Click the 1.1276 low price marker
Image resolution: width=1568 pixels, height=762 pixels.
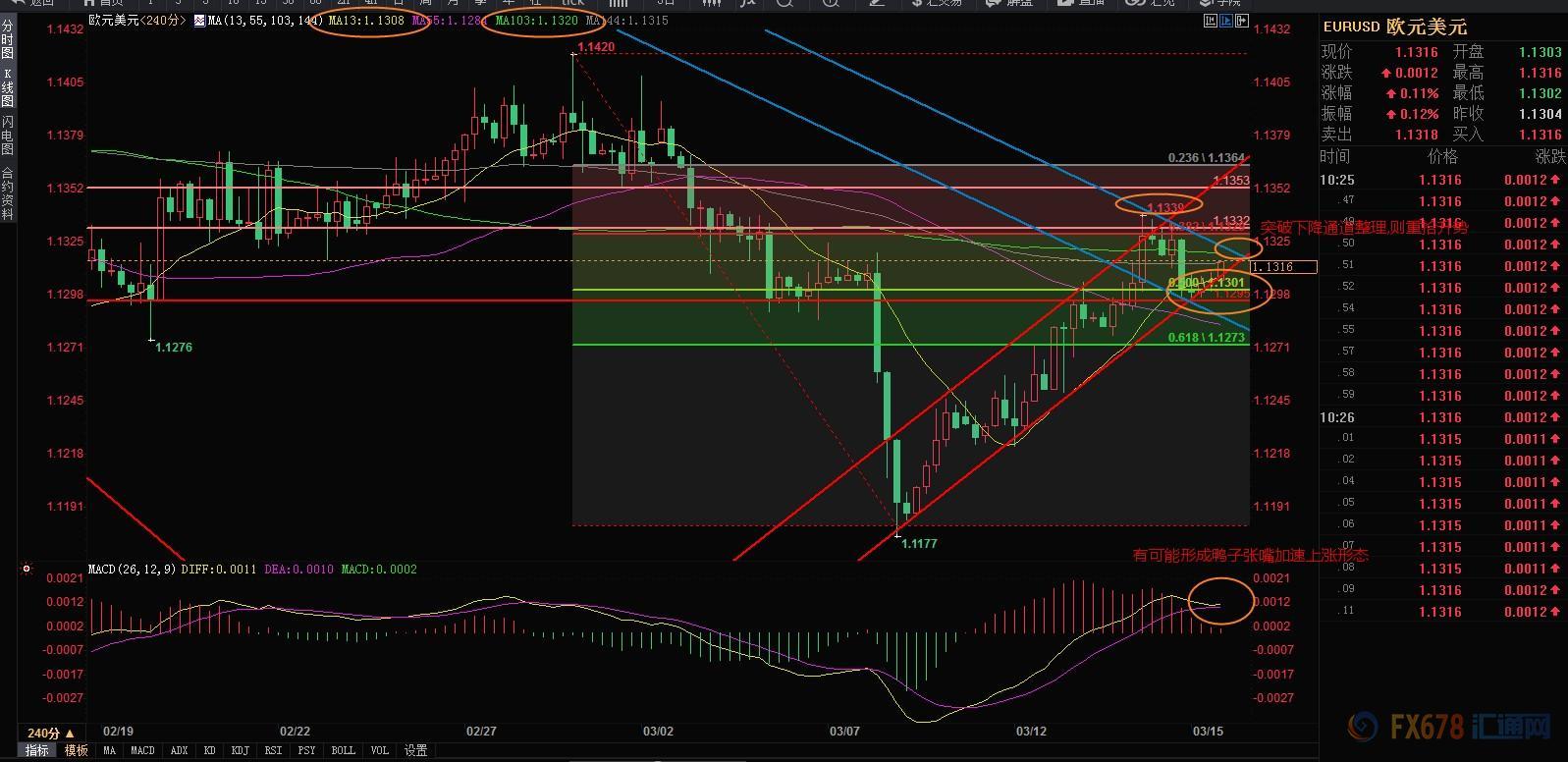[x=174, y=348]
